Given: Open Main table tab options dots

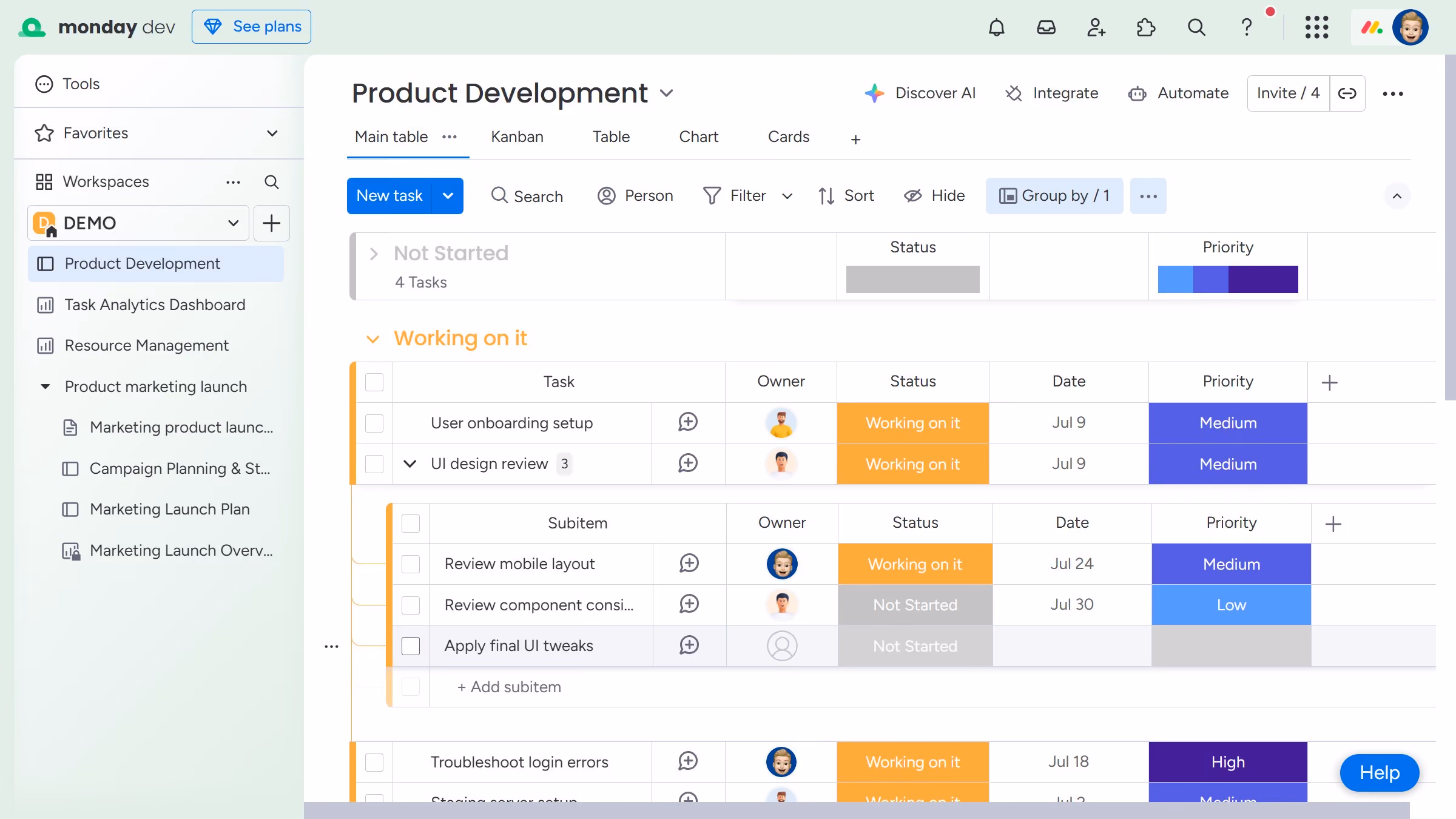Looking at the screenshot, I should [450, 137].
